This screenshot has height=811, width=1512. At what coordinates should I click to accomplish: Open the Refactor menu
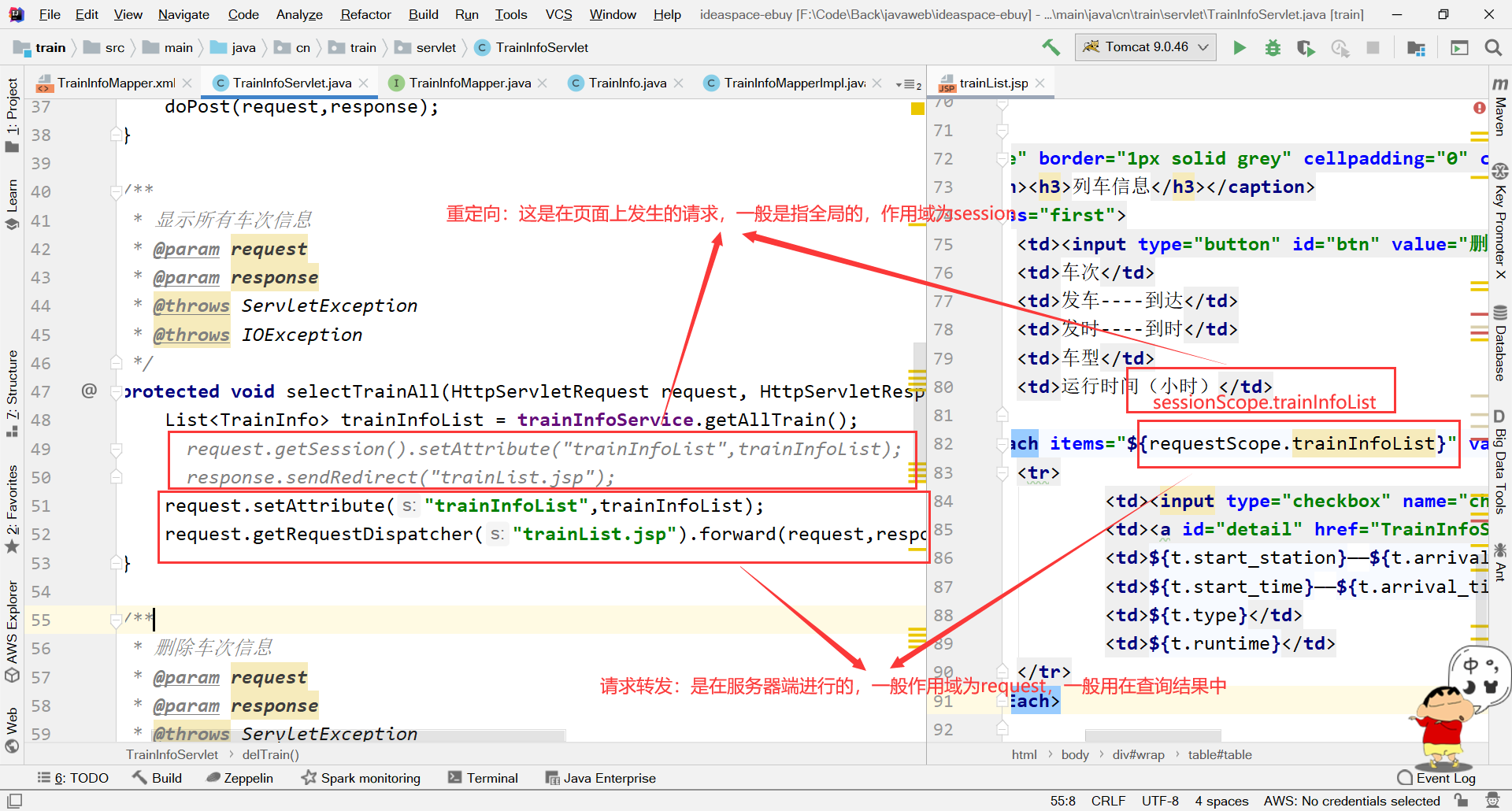(365, 14)
